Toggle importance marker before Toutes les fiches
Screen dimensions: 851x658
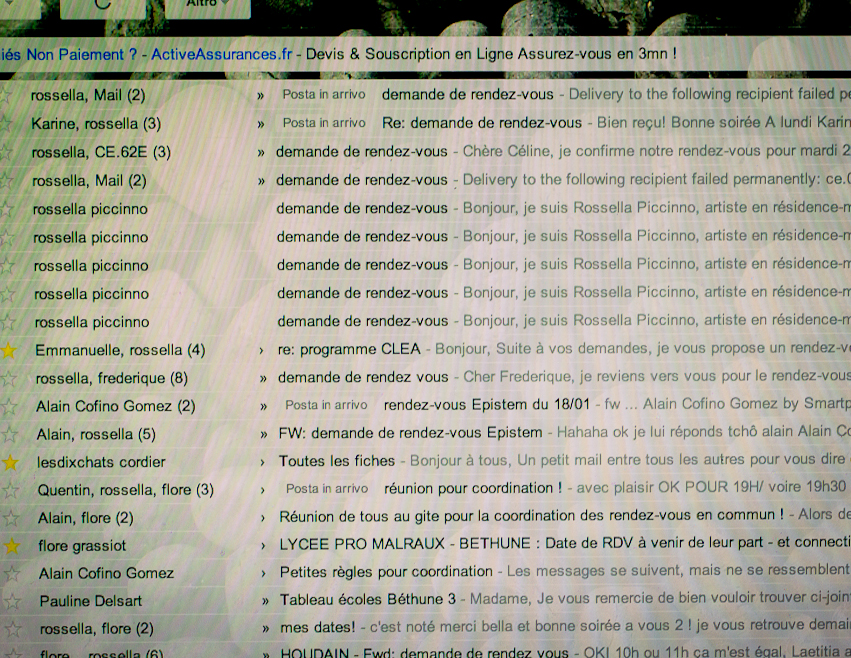click(263, 462)
